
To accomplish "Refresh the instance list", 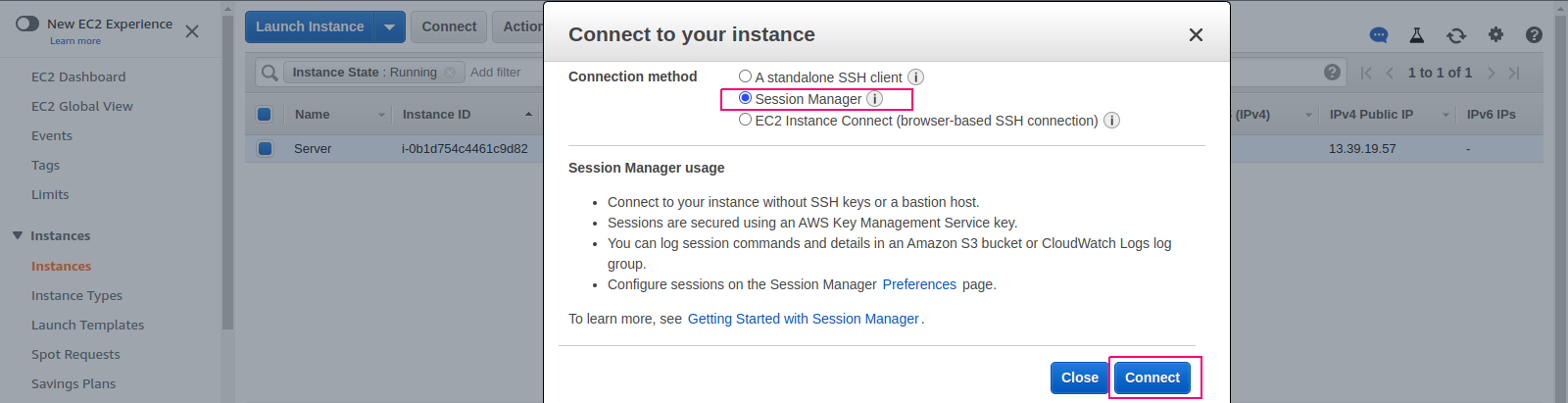I will [x=1456, y=35].
